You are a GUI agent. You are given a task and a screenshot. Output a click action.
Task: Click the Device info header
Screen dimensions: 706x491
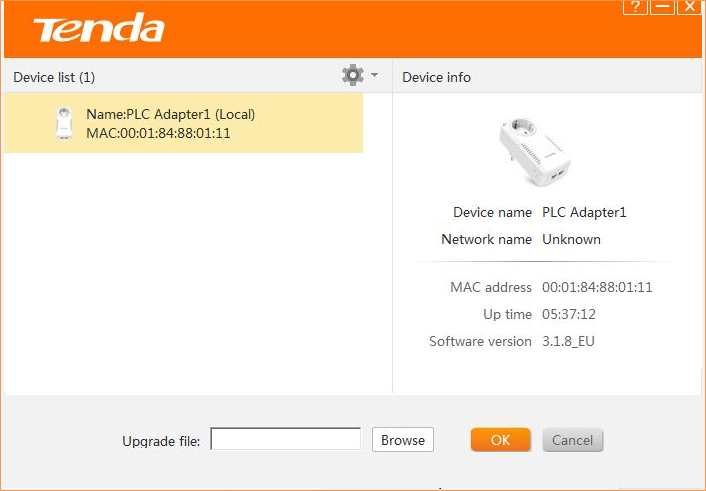pyautogui.click(x=436, y=77)
